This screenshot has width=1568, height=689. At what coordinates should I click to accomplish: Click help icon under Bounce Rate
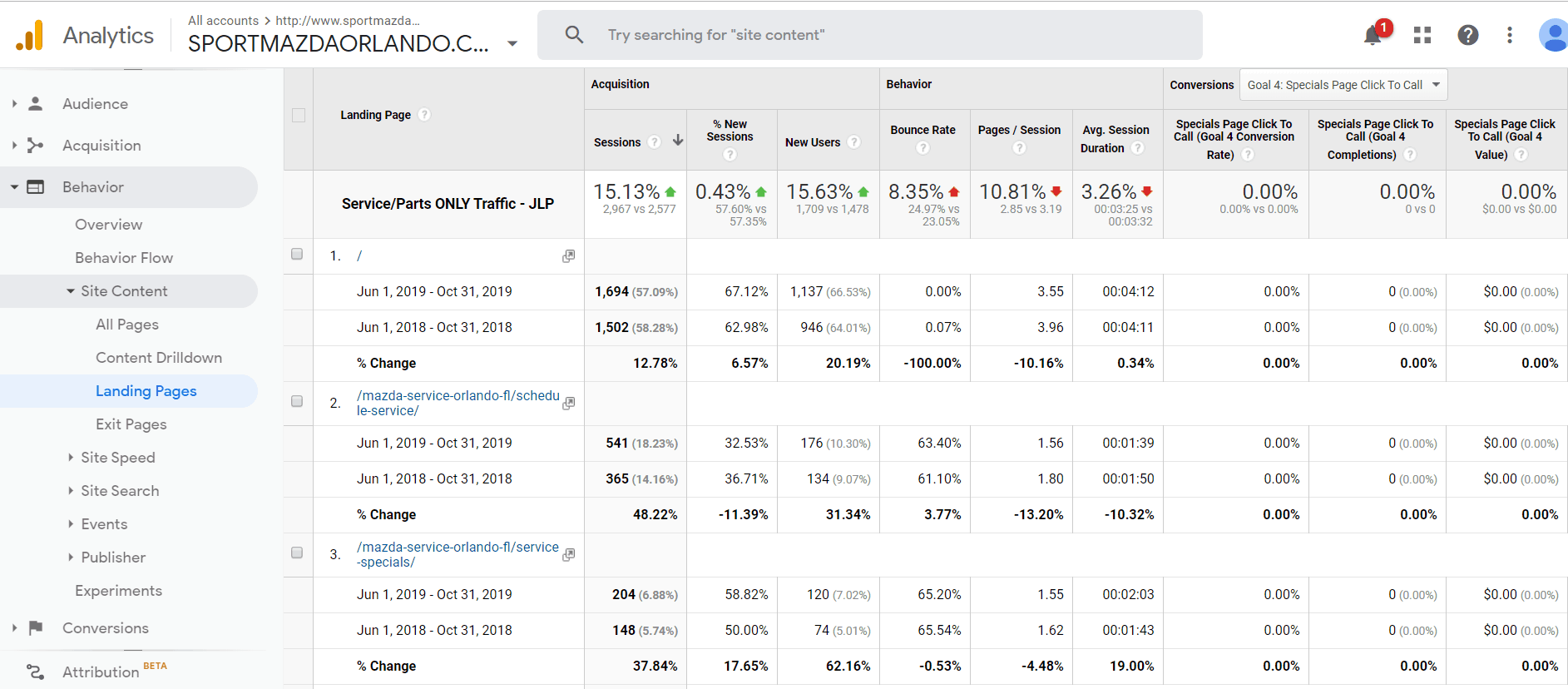pos(922,148)
